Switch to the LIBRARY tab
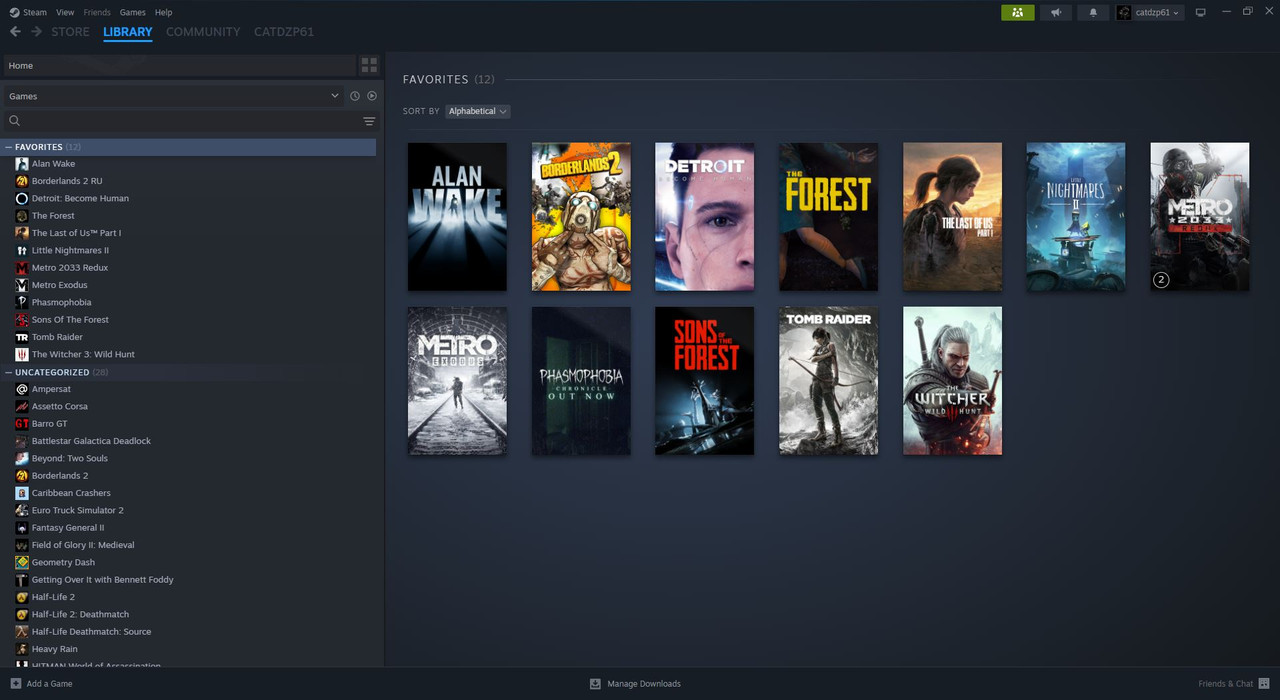Screen dimensions: 1280x700 128,32
